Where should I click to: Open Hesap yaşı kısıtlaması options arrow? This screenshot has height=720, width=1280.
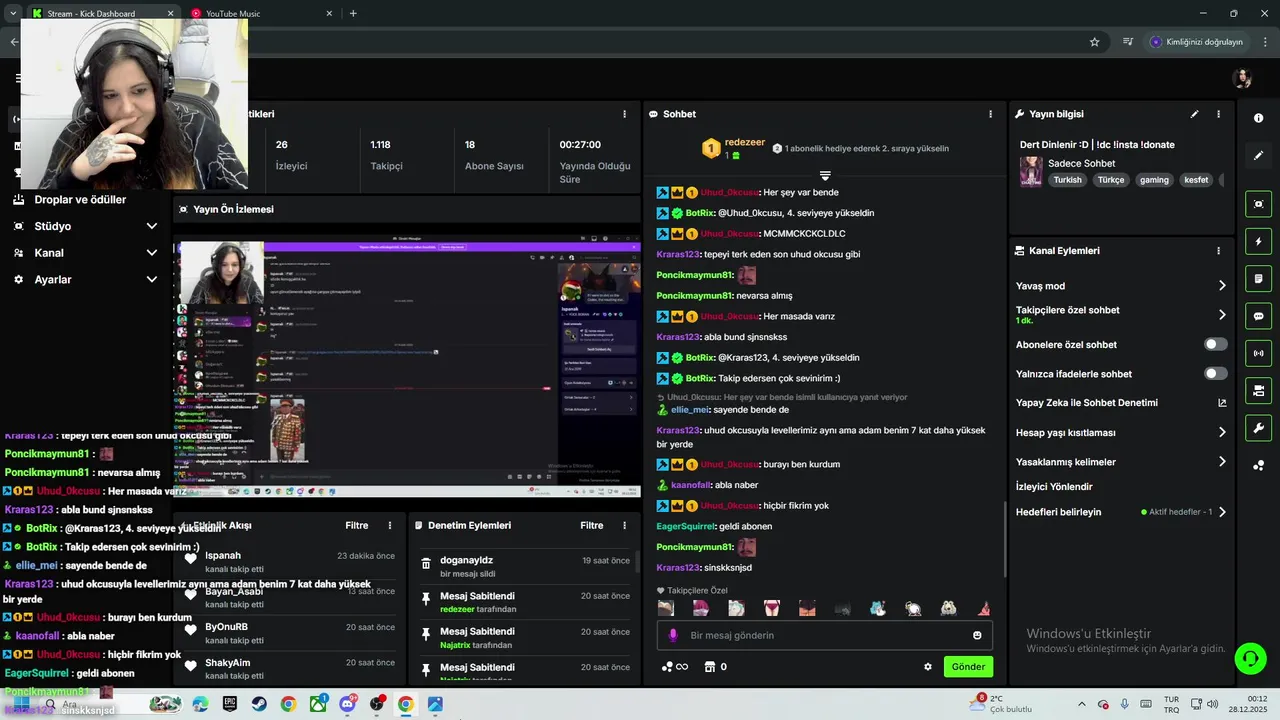click(x=1222, y=433)
